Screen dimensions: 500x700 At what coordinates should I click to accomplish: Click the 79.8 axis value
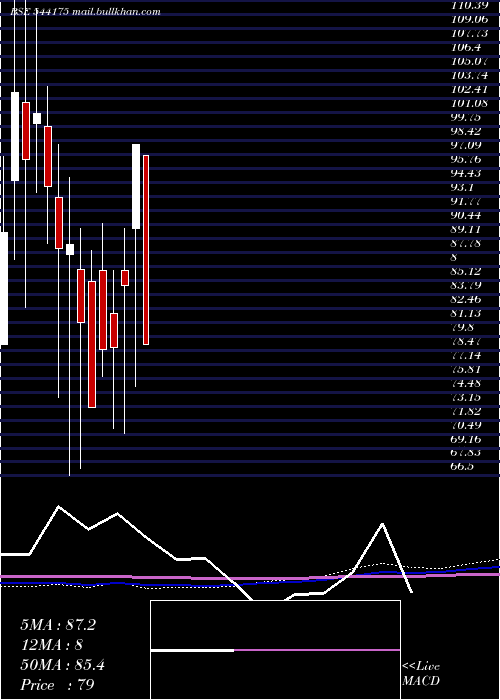462,327
